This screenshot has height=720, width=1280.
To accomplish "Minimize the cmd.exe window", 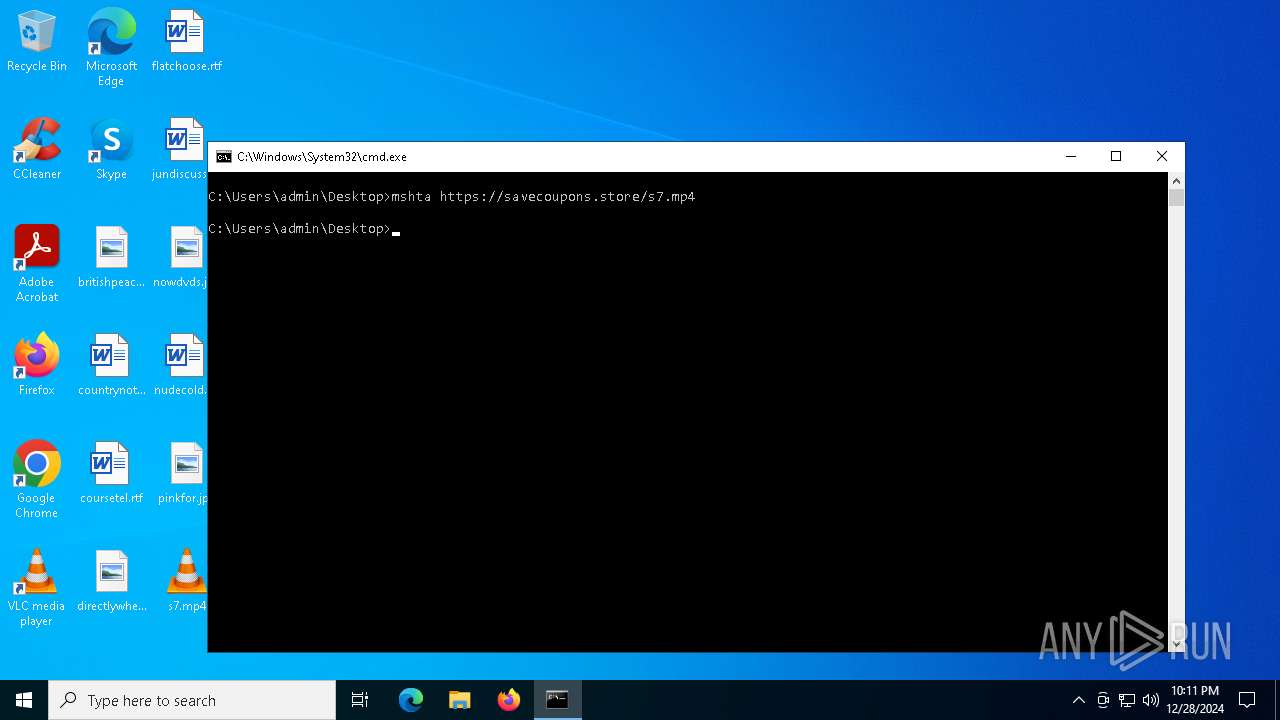I will tap(1070, 157).
